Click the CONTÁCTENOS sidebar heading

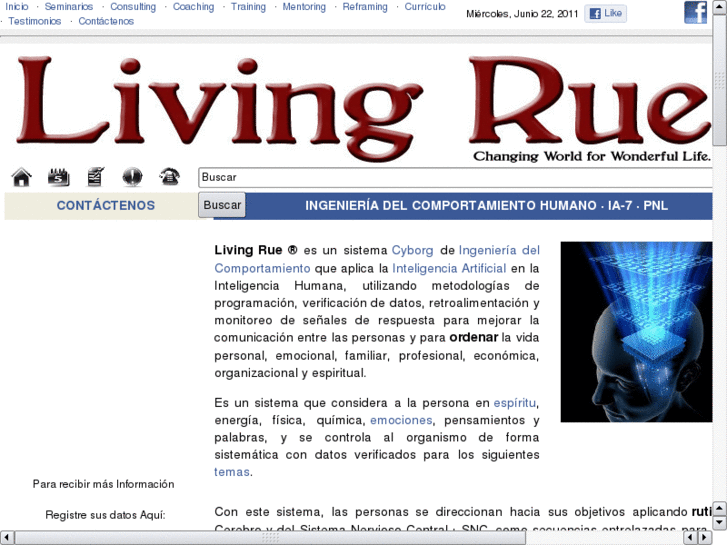pyautogui.click(x=106, y=205)
